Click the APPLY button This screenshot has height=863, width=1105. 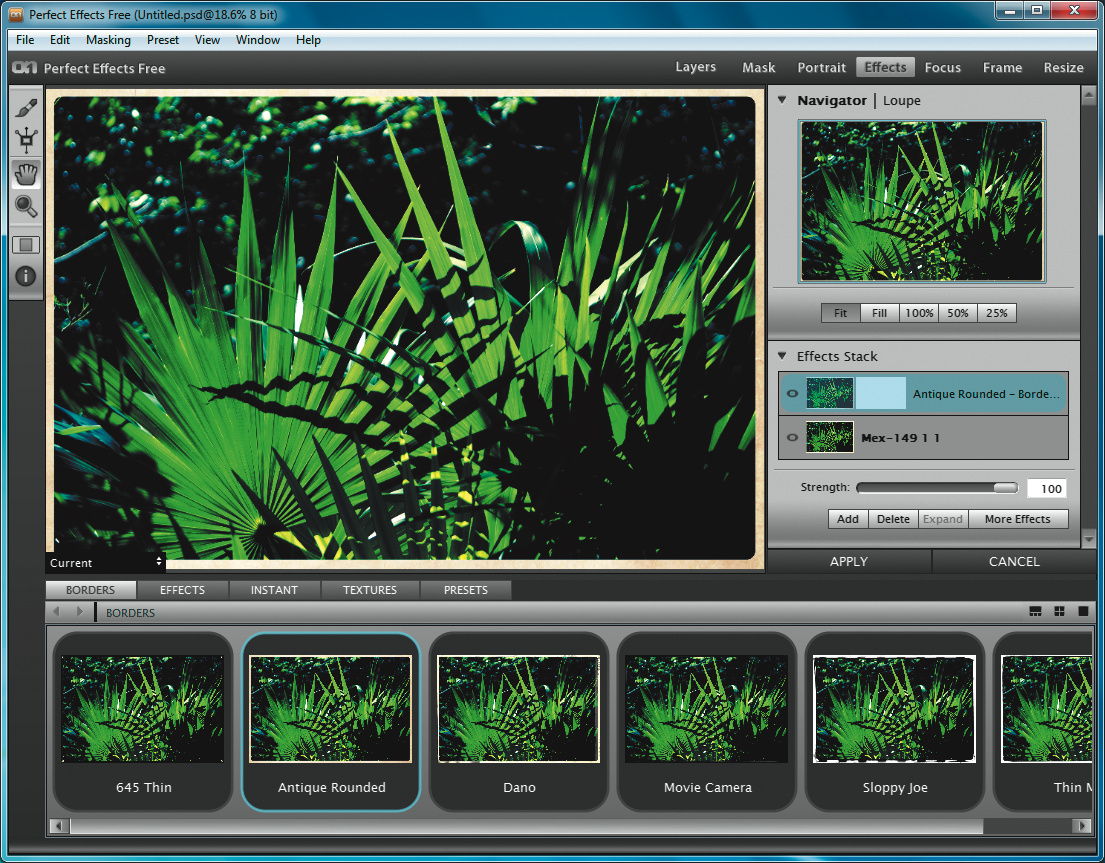[x=849, y=561]
